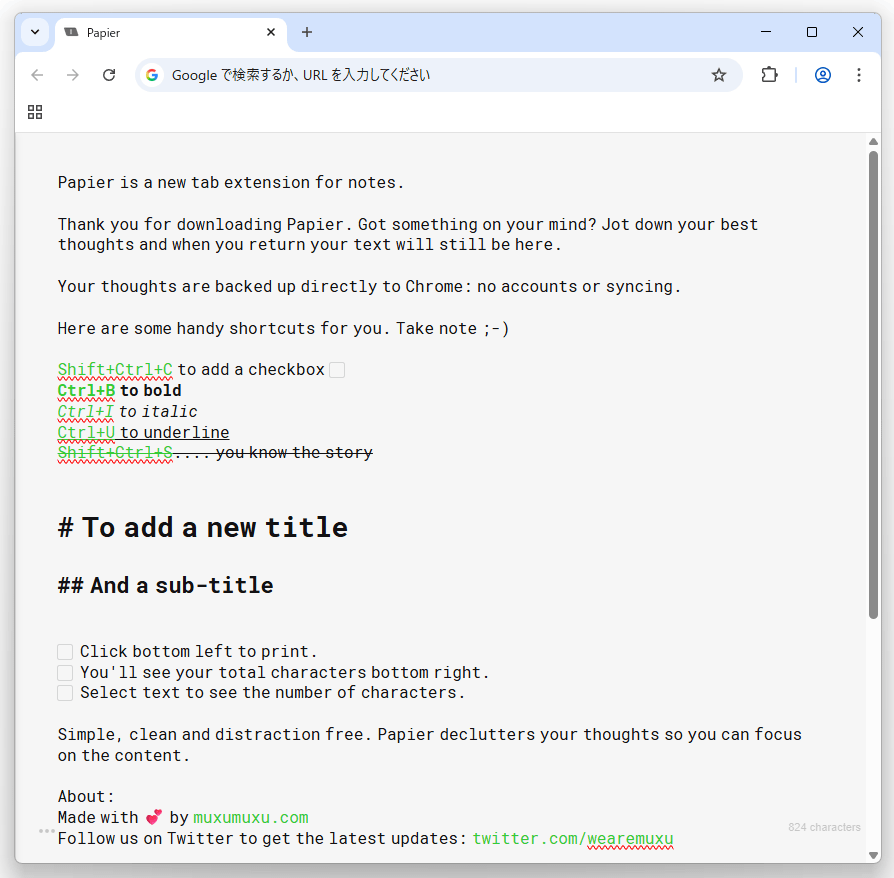Screen dimensions: 894x878
Task: Click the pink hearts emoji
Action: pos(154,818)
